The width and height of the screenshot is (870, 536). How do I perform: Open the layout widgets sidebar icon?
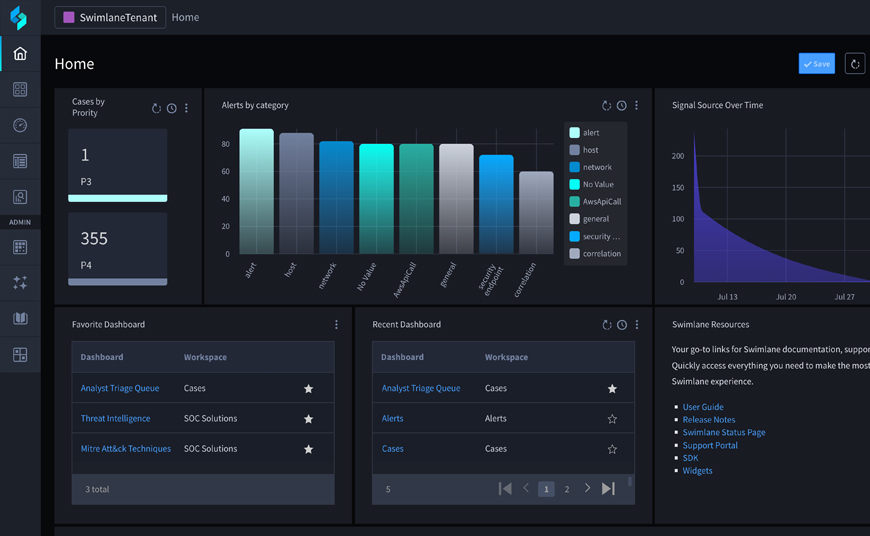tap(20, 355)
